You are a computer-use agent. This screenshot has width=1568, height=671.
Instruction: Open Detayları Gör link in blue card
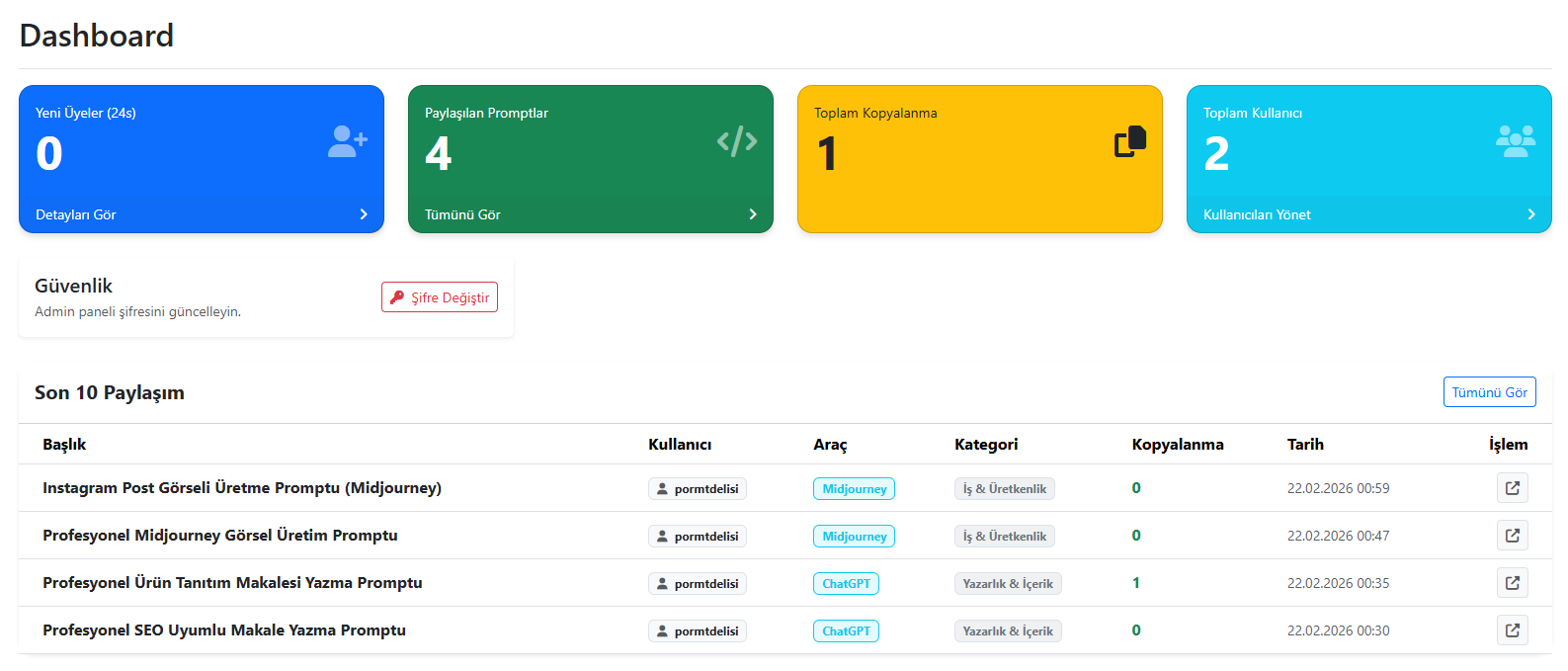(76, 214)
